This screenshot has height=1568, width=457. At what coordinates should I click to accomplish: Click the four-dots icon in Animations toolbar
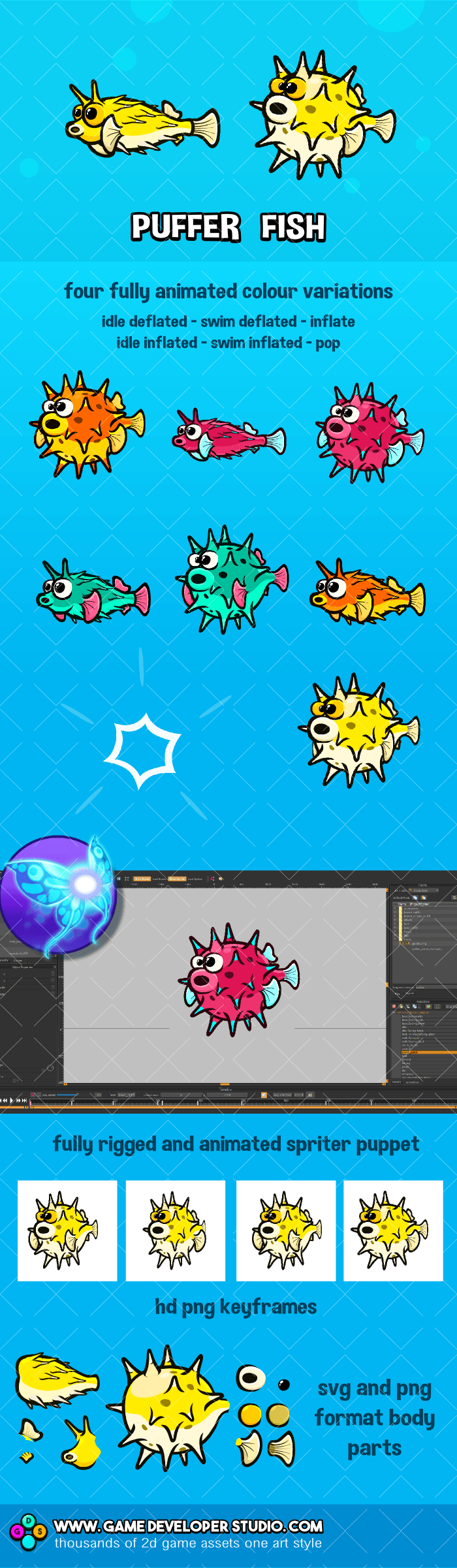coord(437,1006)
